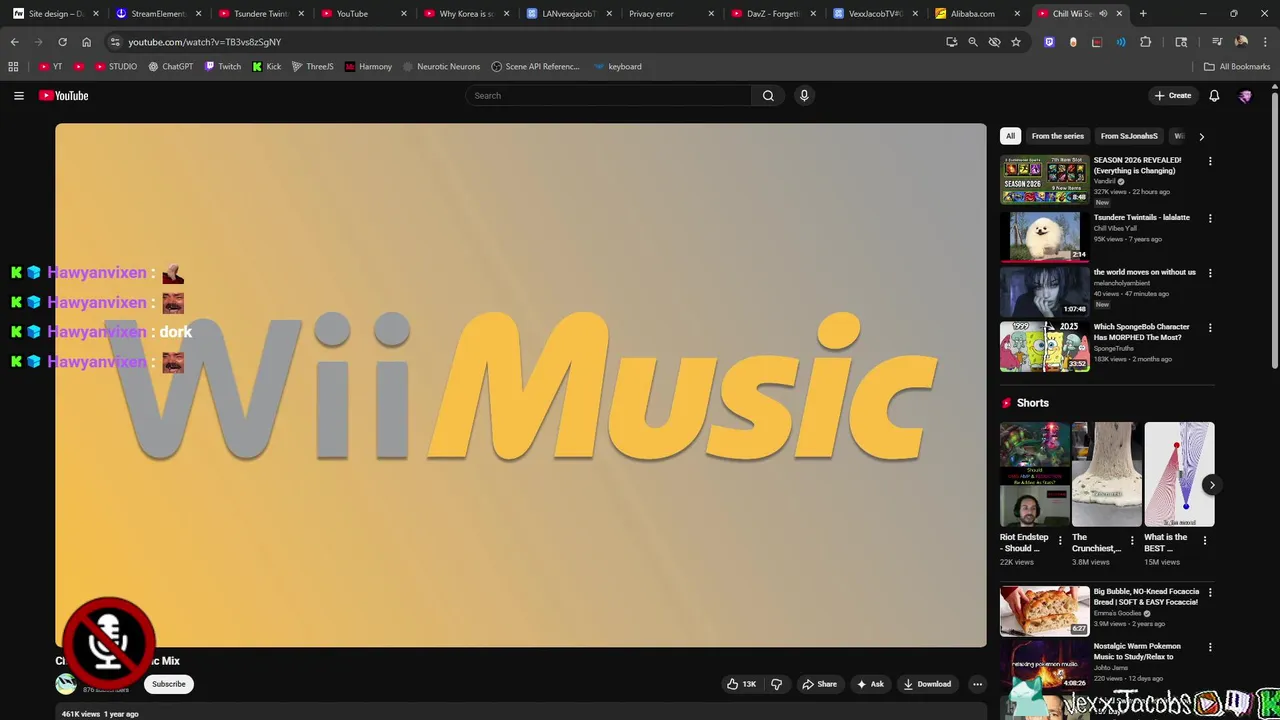Open options for The Crunchiest short
Image resolution: width=1280 pixels, height=720 pixels.
pos(1132,541)
